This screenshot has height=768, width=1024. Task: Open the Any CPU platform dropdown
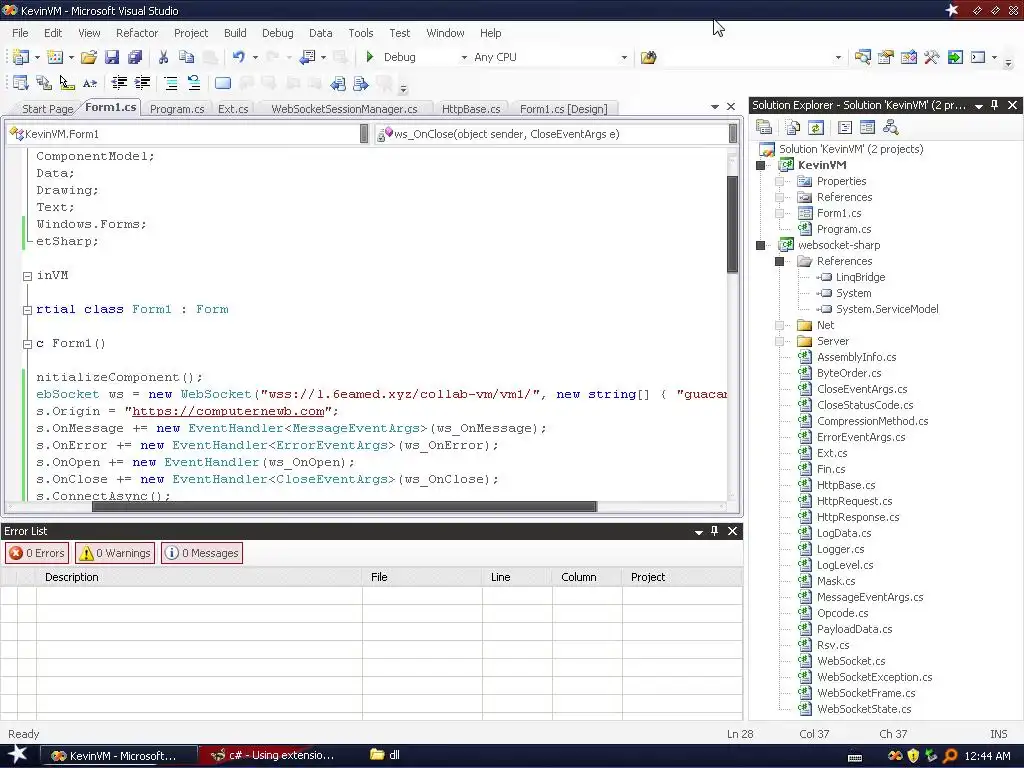coord(624,57)
